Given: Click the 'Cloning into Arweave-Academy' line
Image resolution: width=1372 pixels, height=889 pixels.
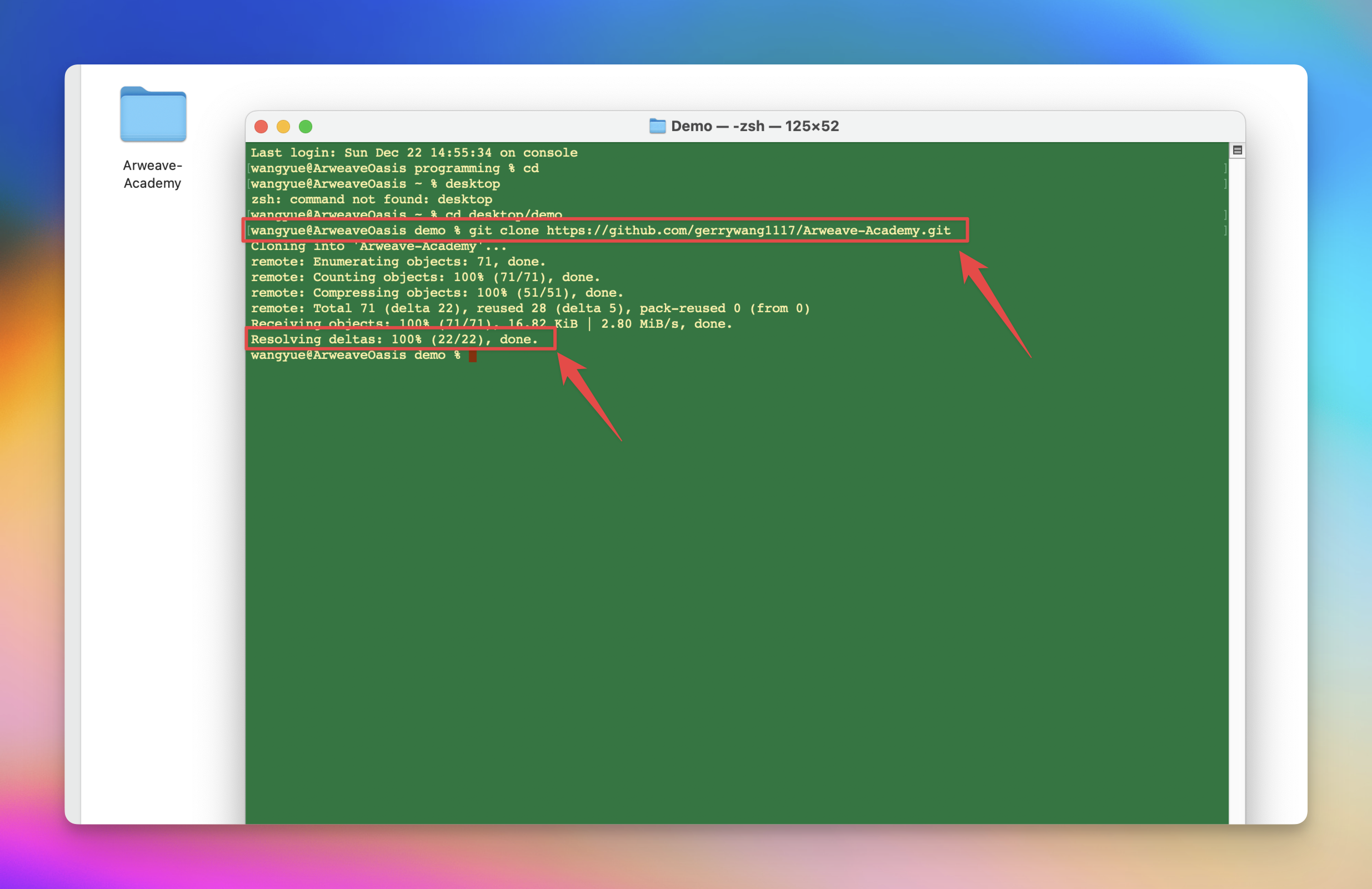Looking at the screenshot, I should point(379,246).
